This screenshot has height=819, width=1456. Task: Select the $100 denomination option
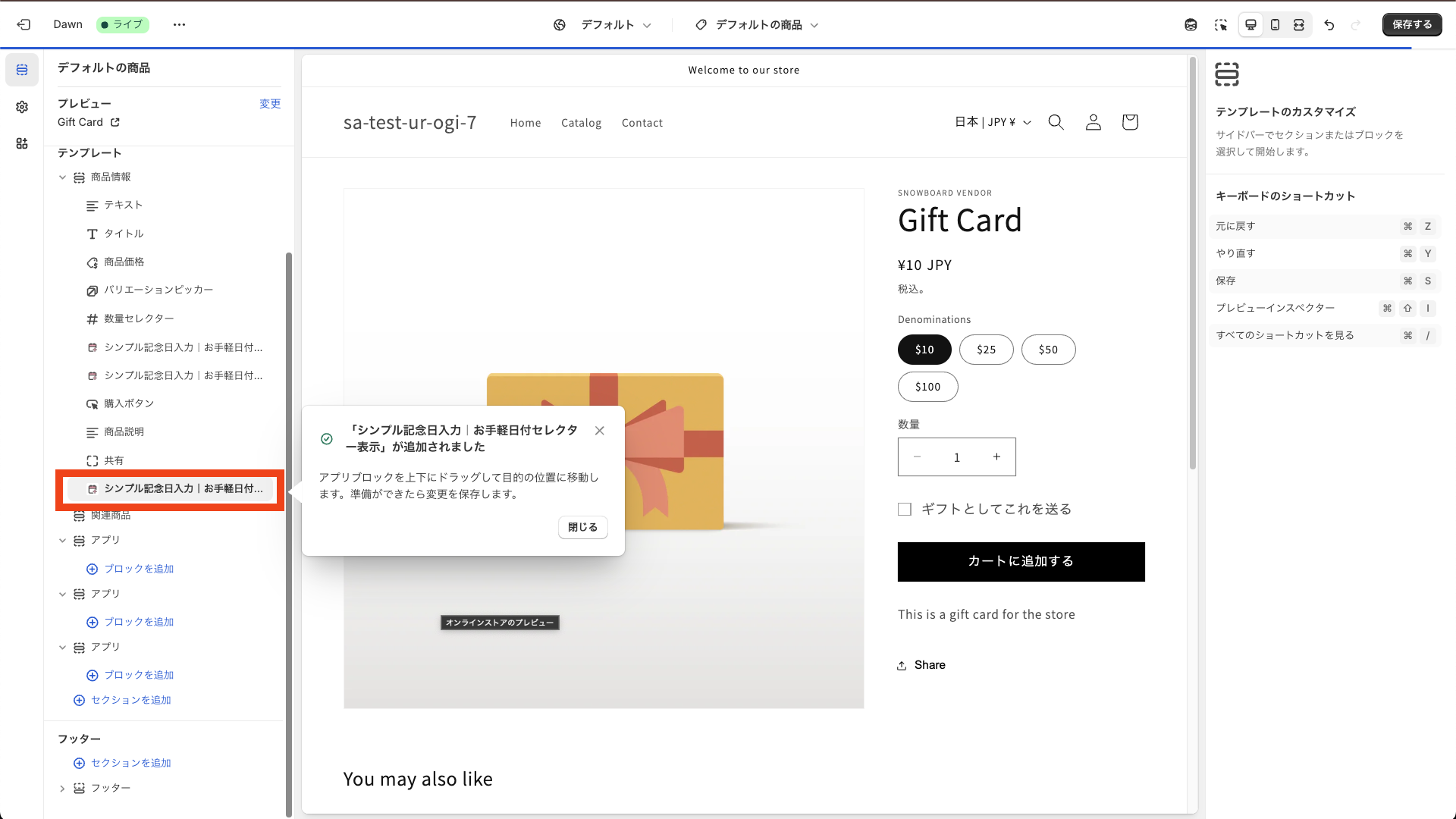pyautogui.click(x=927, y=387)
